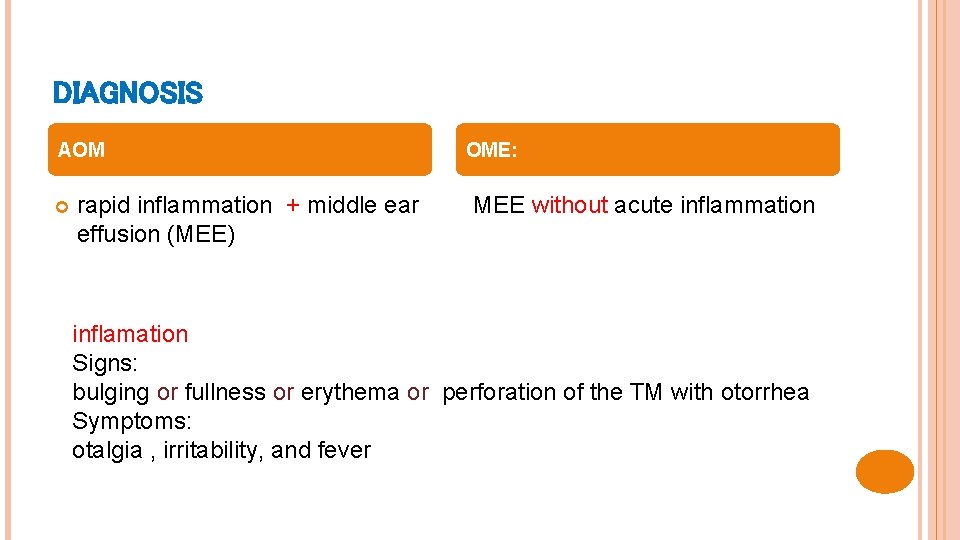Click 'perforation of the TM with otorrhea'

[x=625, y=392]
